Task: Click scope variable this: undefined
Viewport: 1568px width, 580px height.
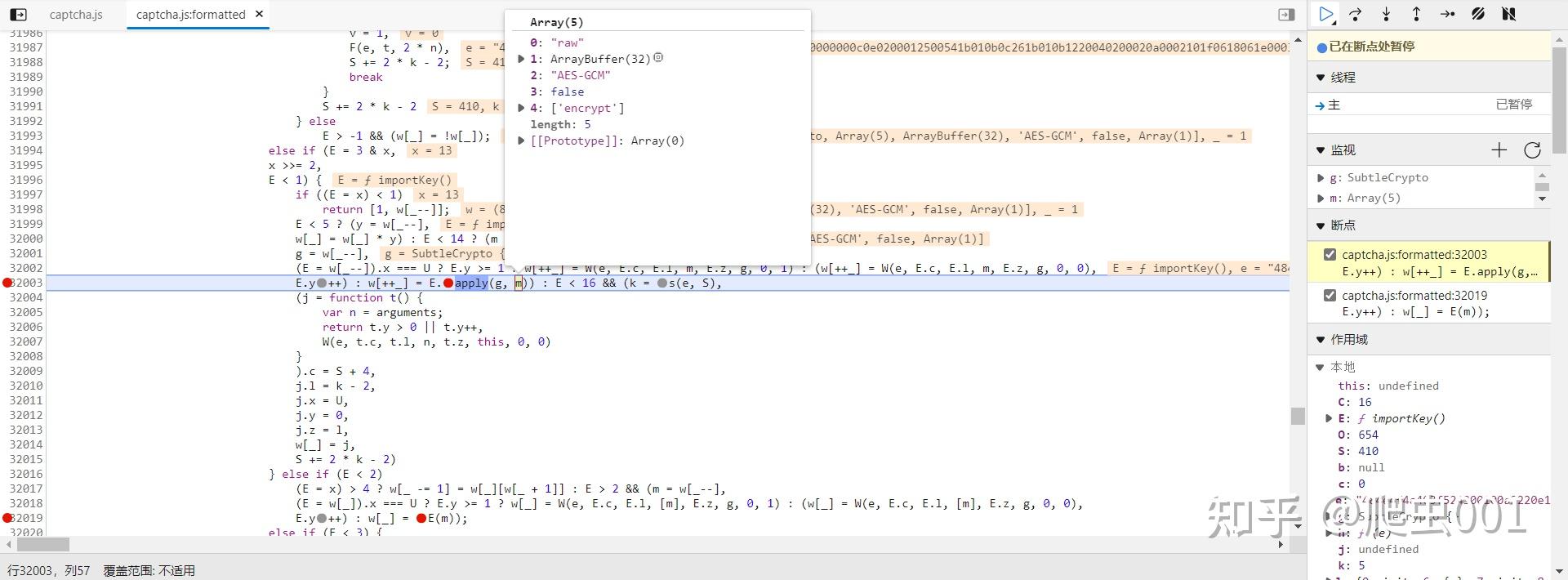Action: click(x=1388, y=386)
